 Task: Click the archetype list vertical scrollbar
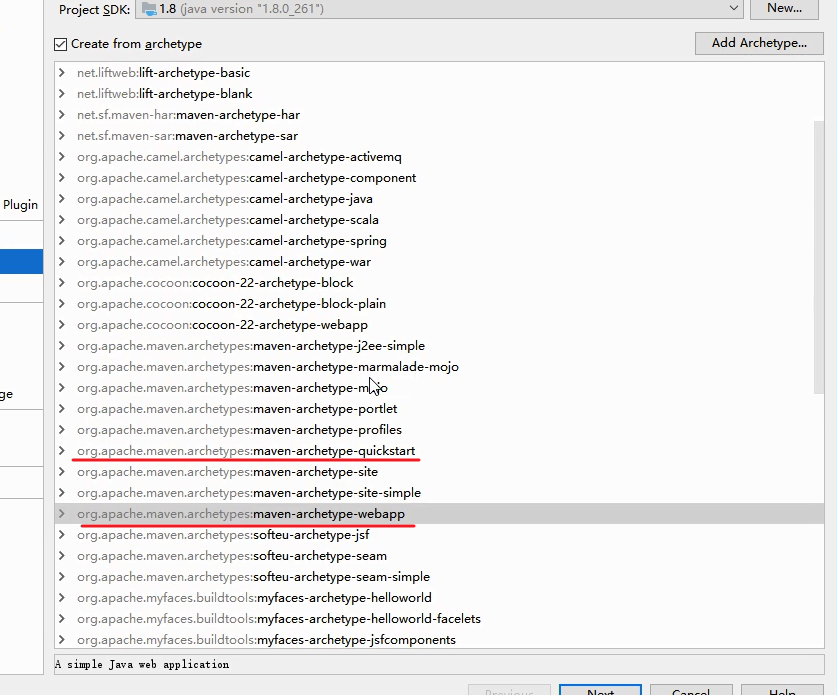click(818, 257)
